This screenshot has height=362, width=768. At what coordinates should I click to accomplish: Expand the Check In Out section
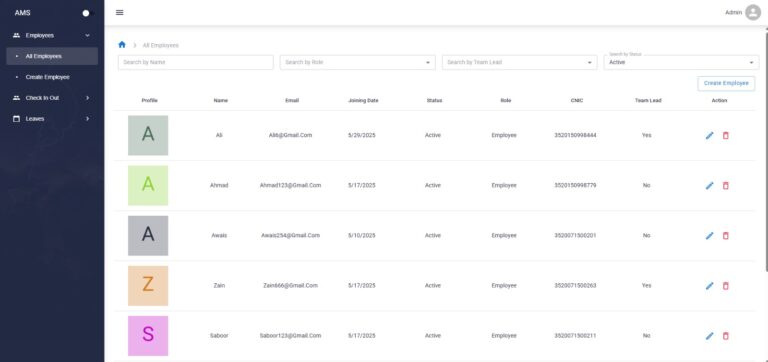[x=88, y=98]
